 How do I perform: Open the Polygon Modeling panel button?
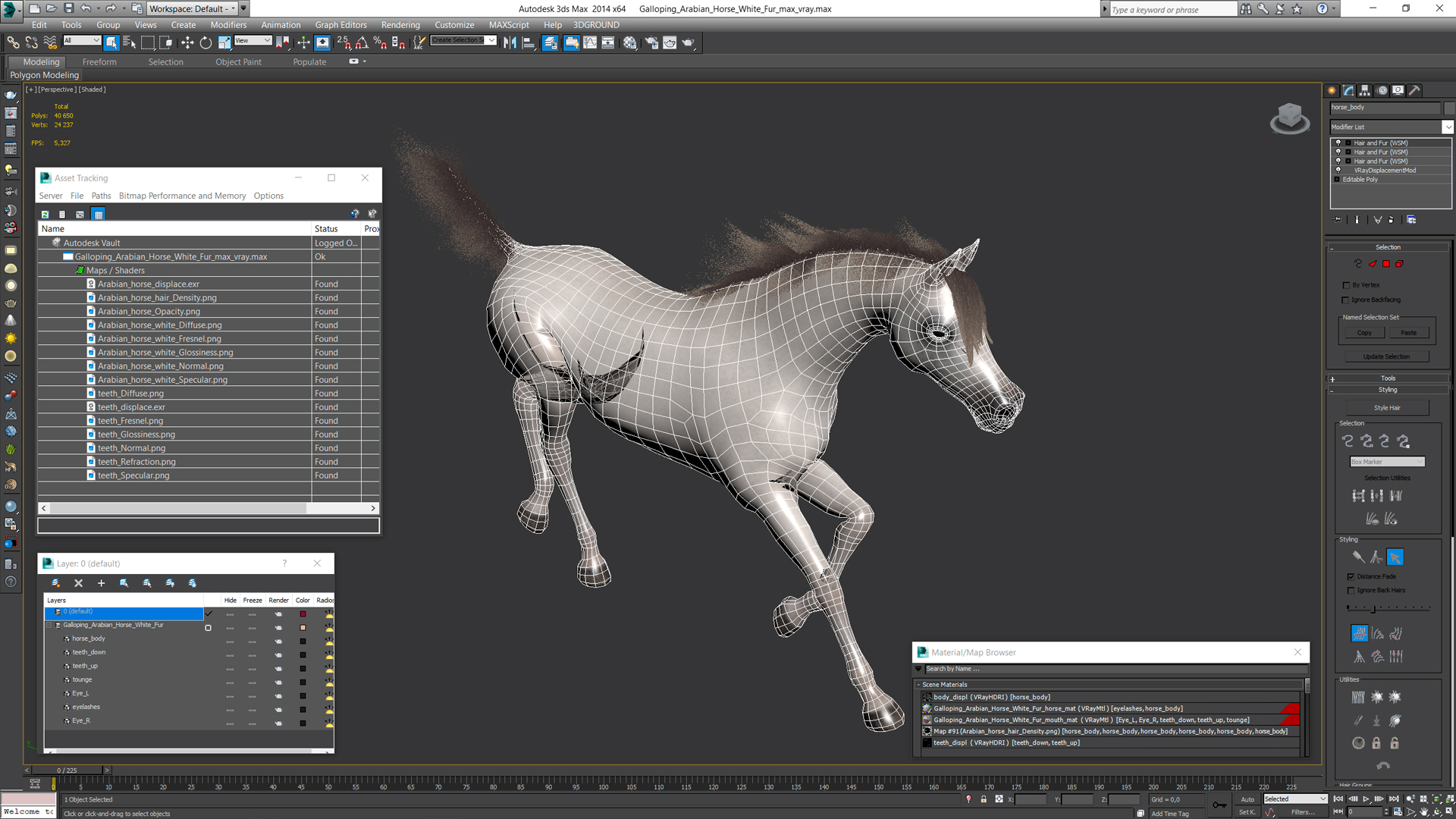[x=44, y=75]
